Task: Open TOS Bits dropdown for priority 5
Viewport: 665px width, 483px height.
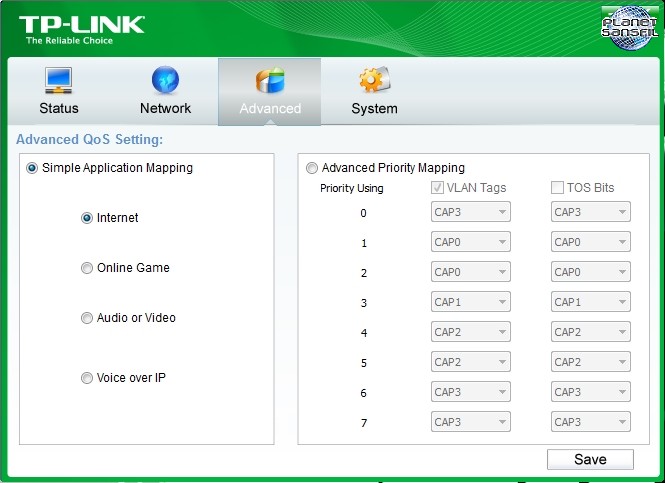Action: click(591, 362)
